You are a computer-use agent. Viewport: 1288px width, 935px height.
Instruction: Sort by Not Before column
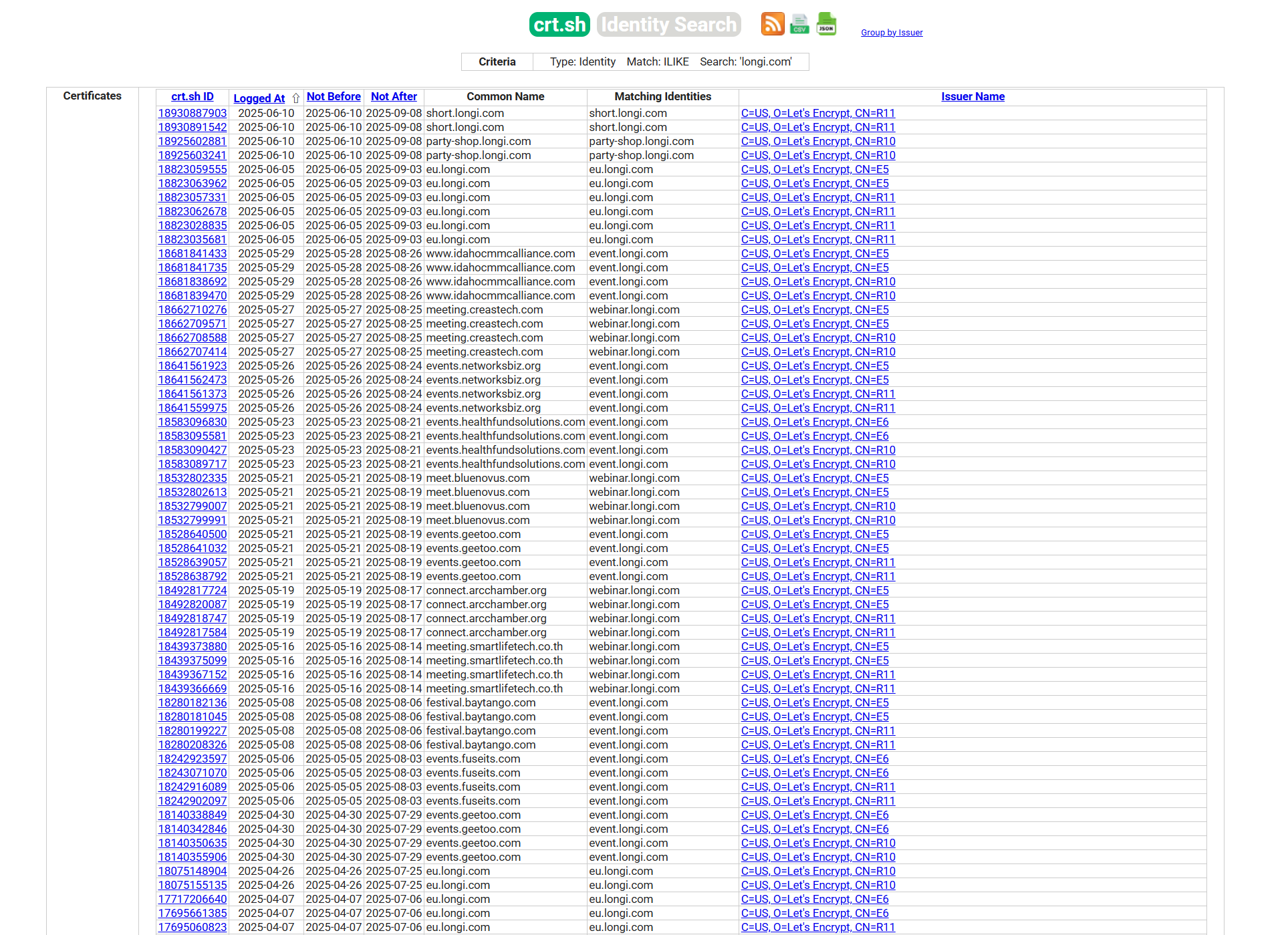[333, 96]
